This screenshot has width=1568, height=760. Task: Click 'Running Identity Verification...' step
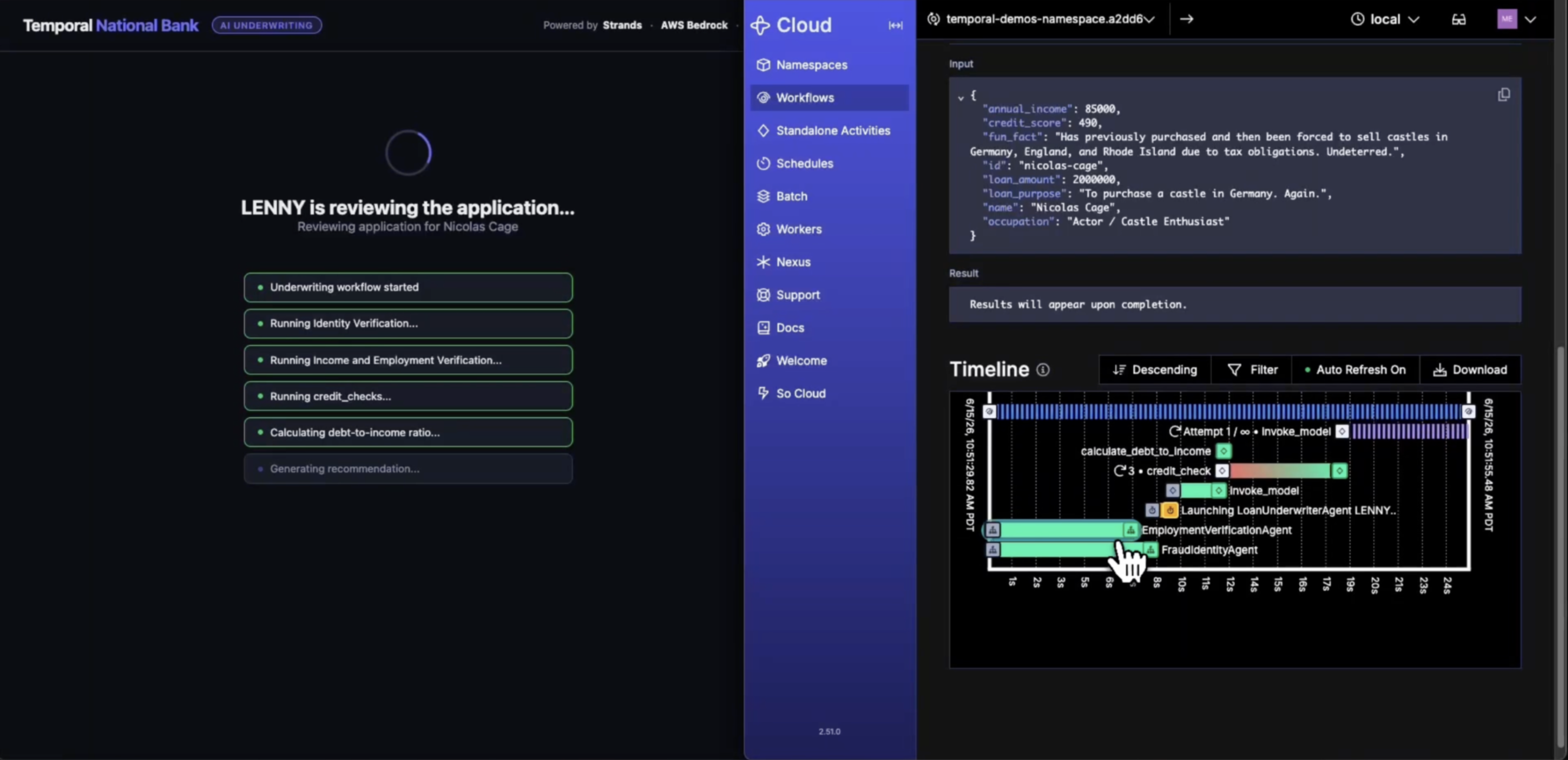(x=408, y=323)
